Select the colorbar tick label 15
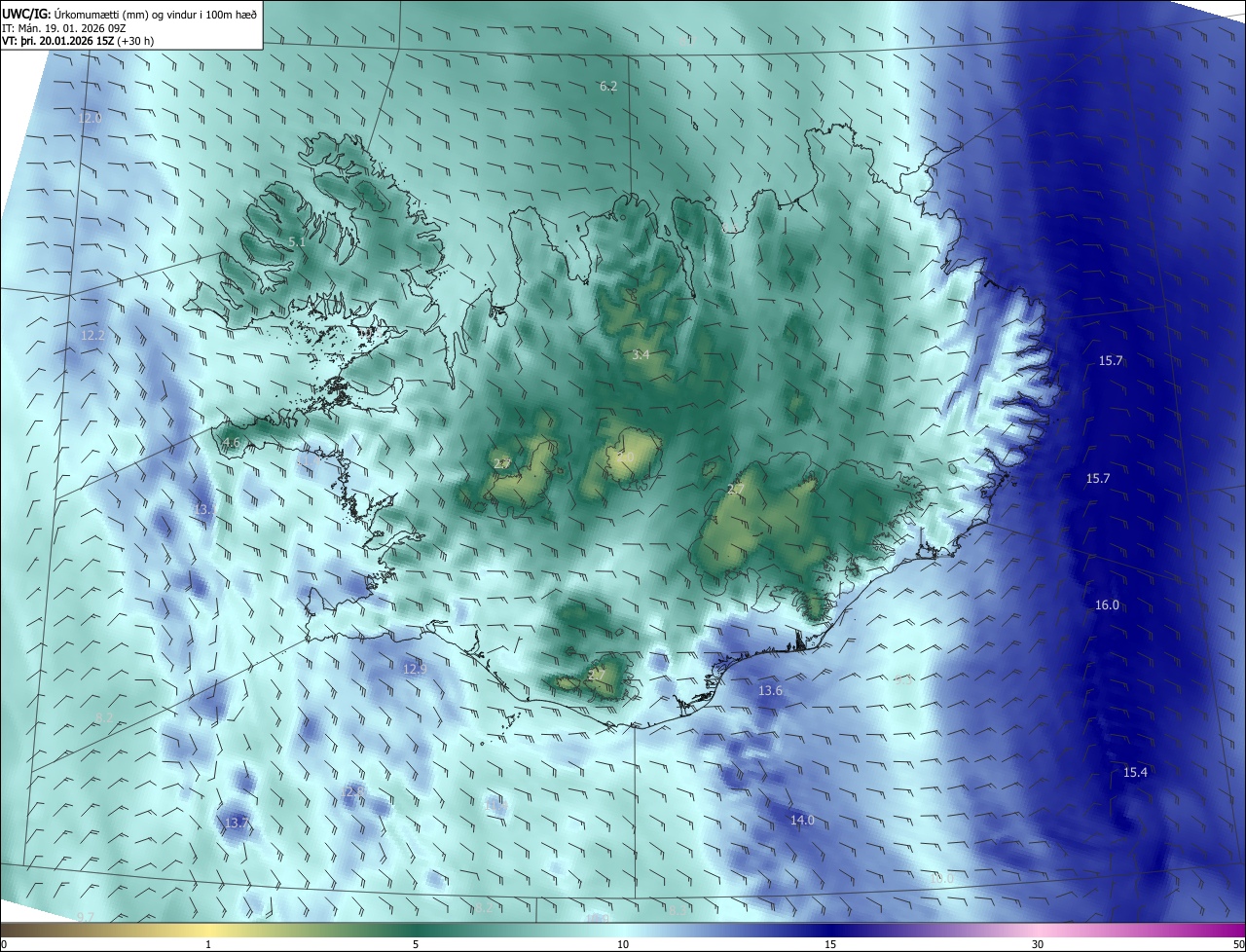 click(830, 944)
